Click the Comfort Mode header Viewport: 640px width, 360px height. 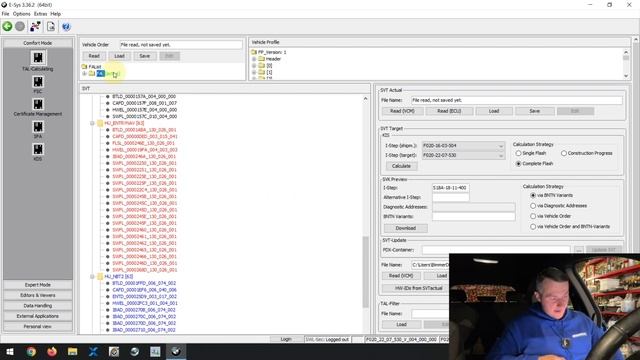coord(38,43)
